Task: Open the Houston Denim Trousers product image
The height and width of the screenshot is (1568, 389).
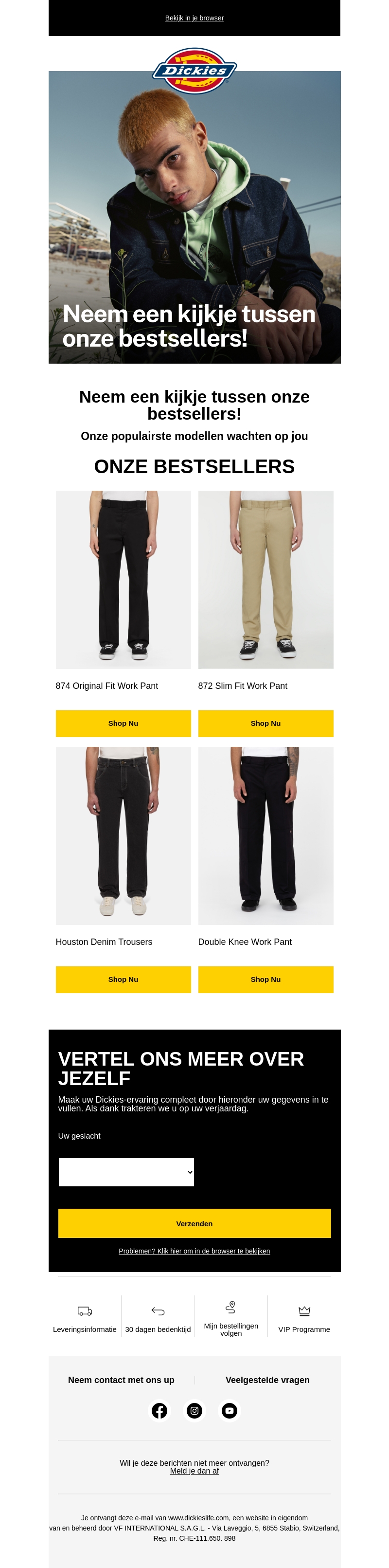Action: 124,836
